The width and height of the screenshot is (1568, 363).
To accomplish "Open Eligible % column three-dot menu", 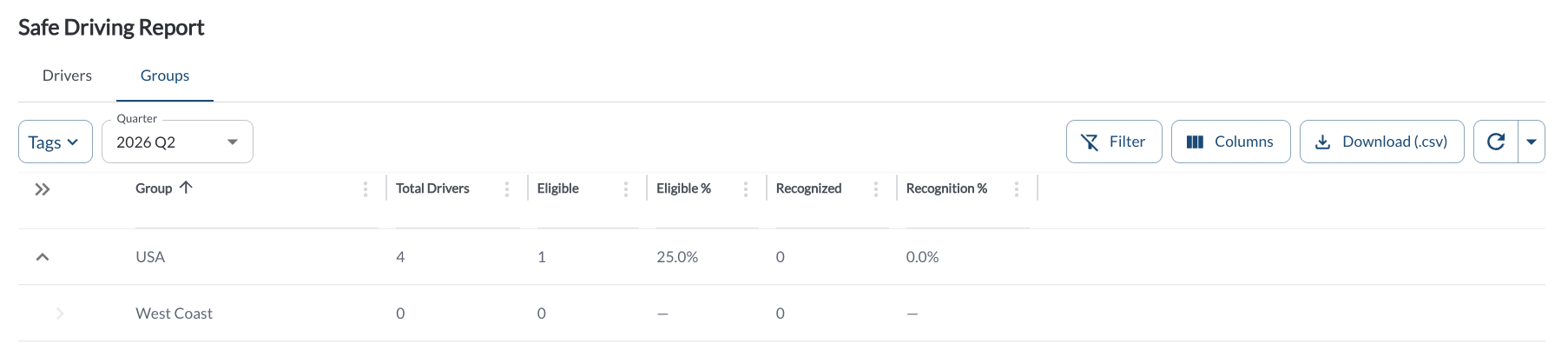I will click(746, 188).
